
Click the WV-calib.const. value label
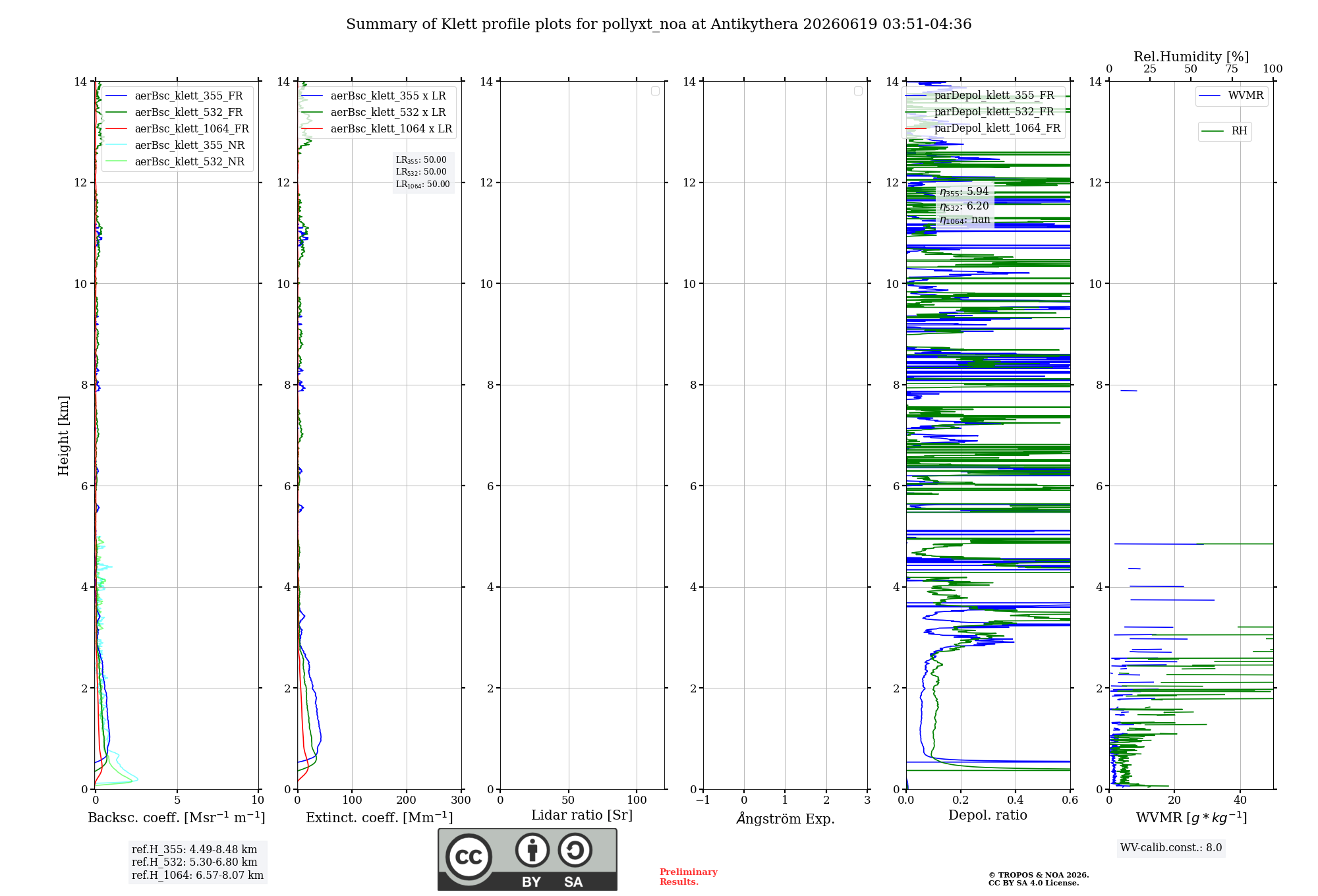(1171, 848)
